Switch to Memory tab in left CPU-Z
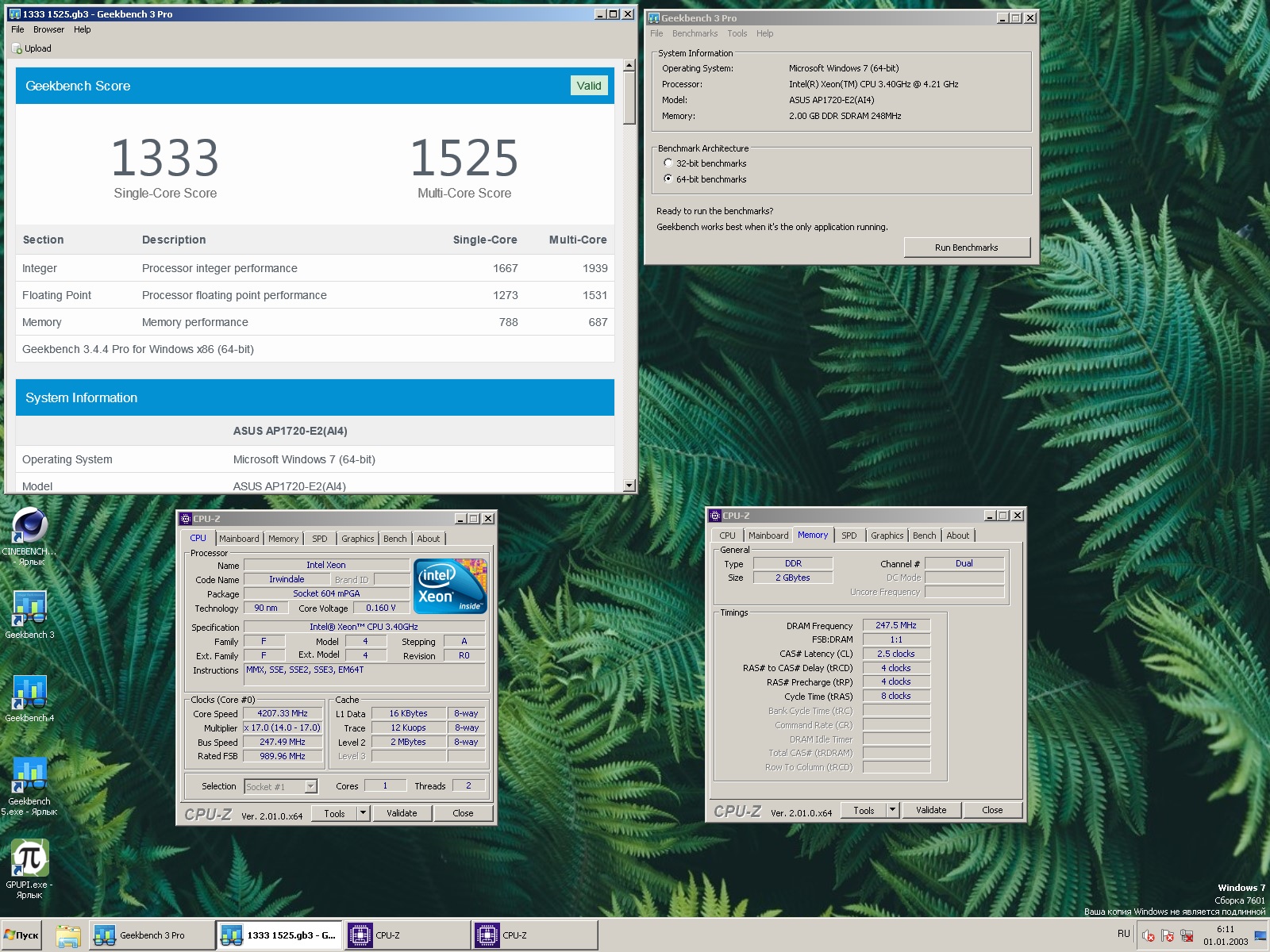This screenshot has width=1270, height=952. tap(283, 539)
